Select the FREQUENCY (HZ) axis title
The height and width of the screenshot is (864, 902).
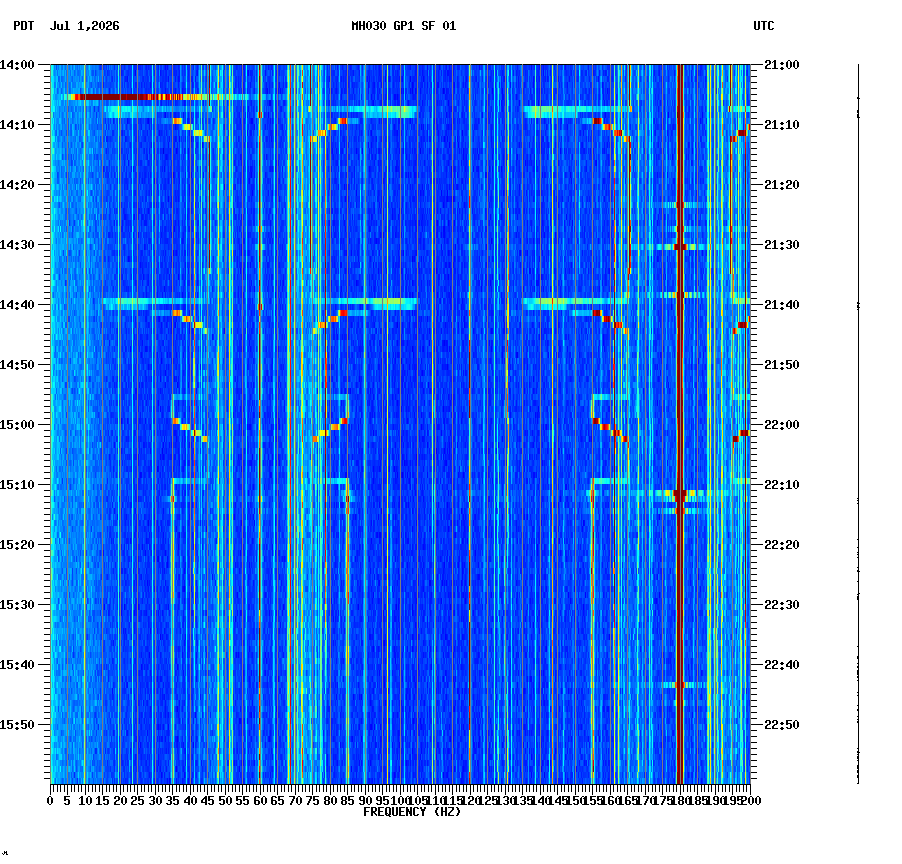click(x=412, y=812)
